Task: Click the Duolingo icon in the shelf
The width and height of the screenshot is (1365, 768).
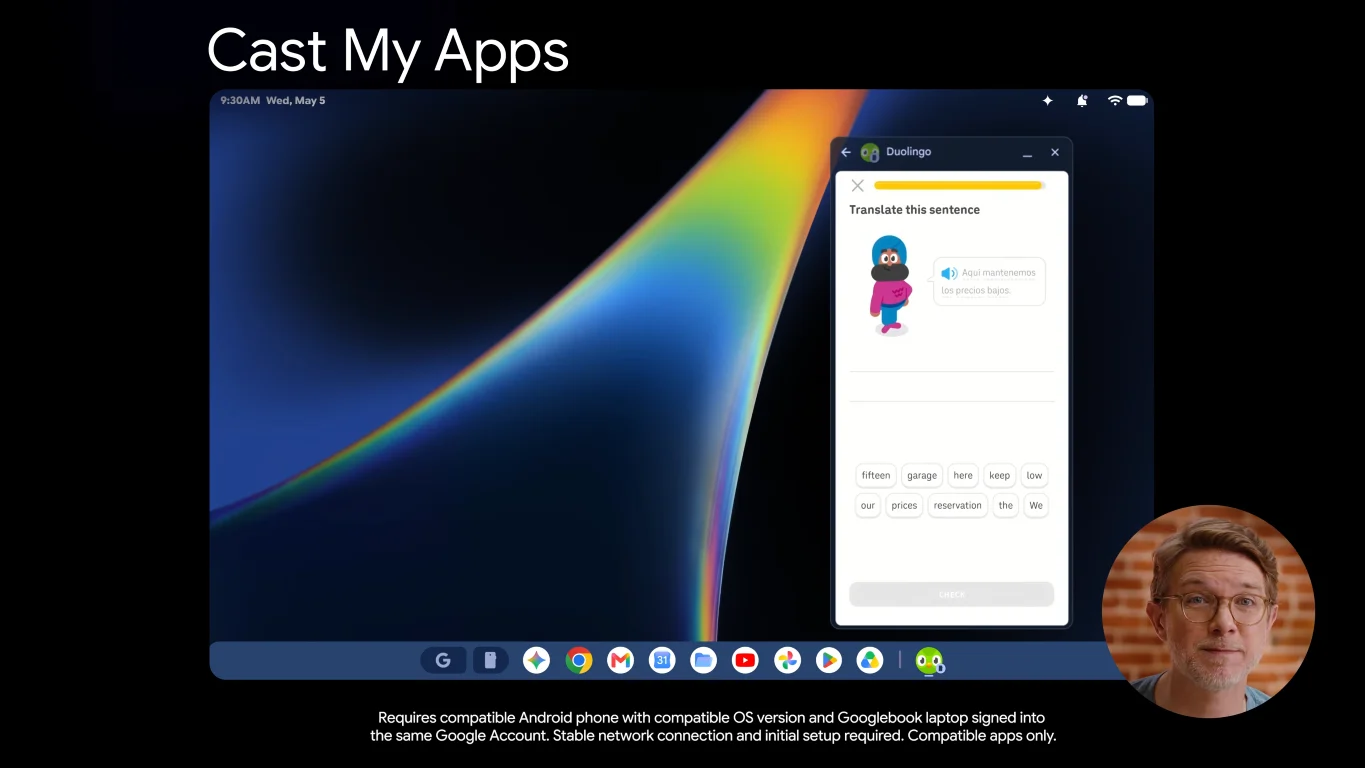Action: (929, 661)
